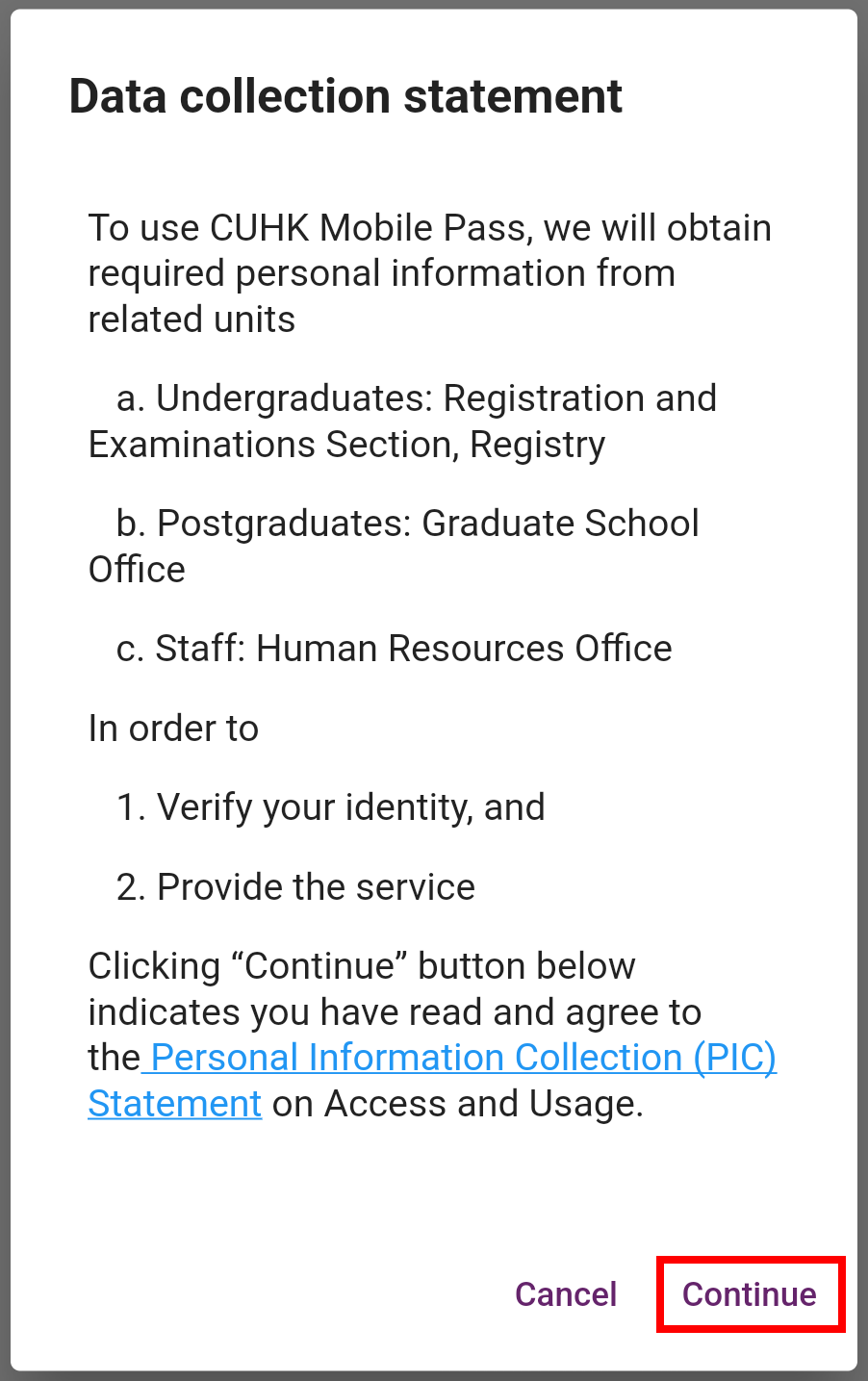
Task: Click "indicates you have read and agree" line
Action: click(395, 1012)
